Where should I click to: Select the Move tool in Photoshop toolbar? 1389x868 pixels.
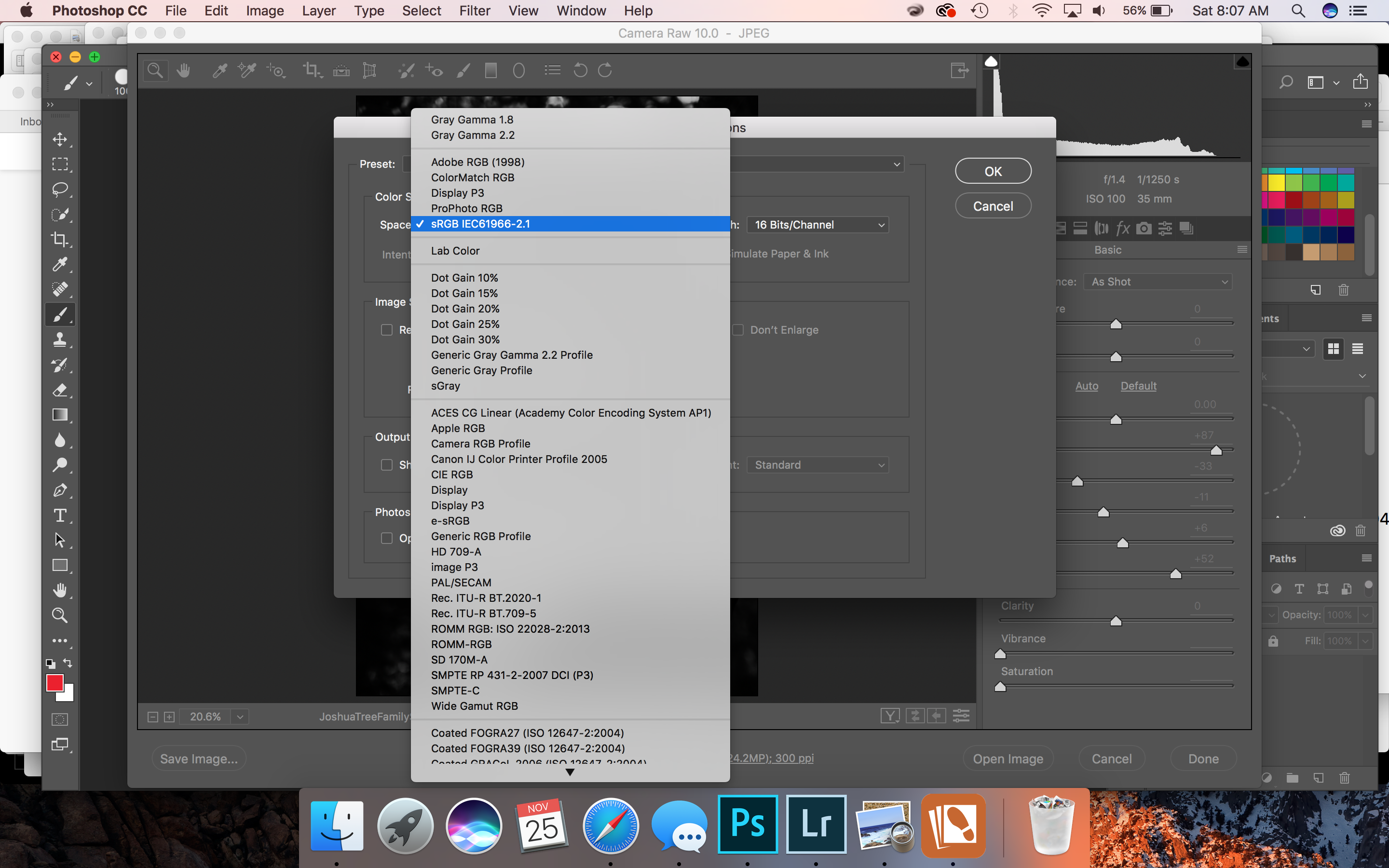point(60,139)
